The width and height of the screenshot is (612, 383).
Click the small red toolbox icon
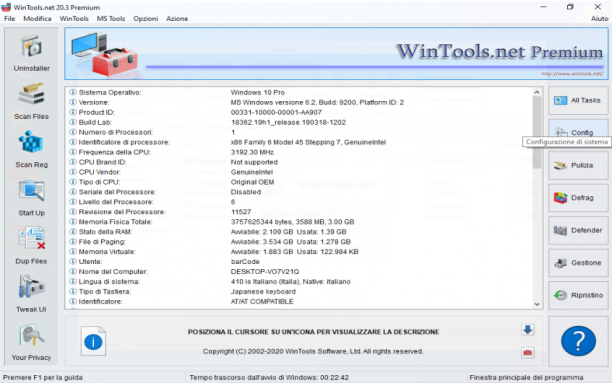click(528, 353)
